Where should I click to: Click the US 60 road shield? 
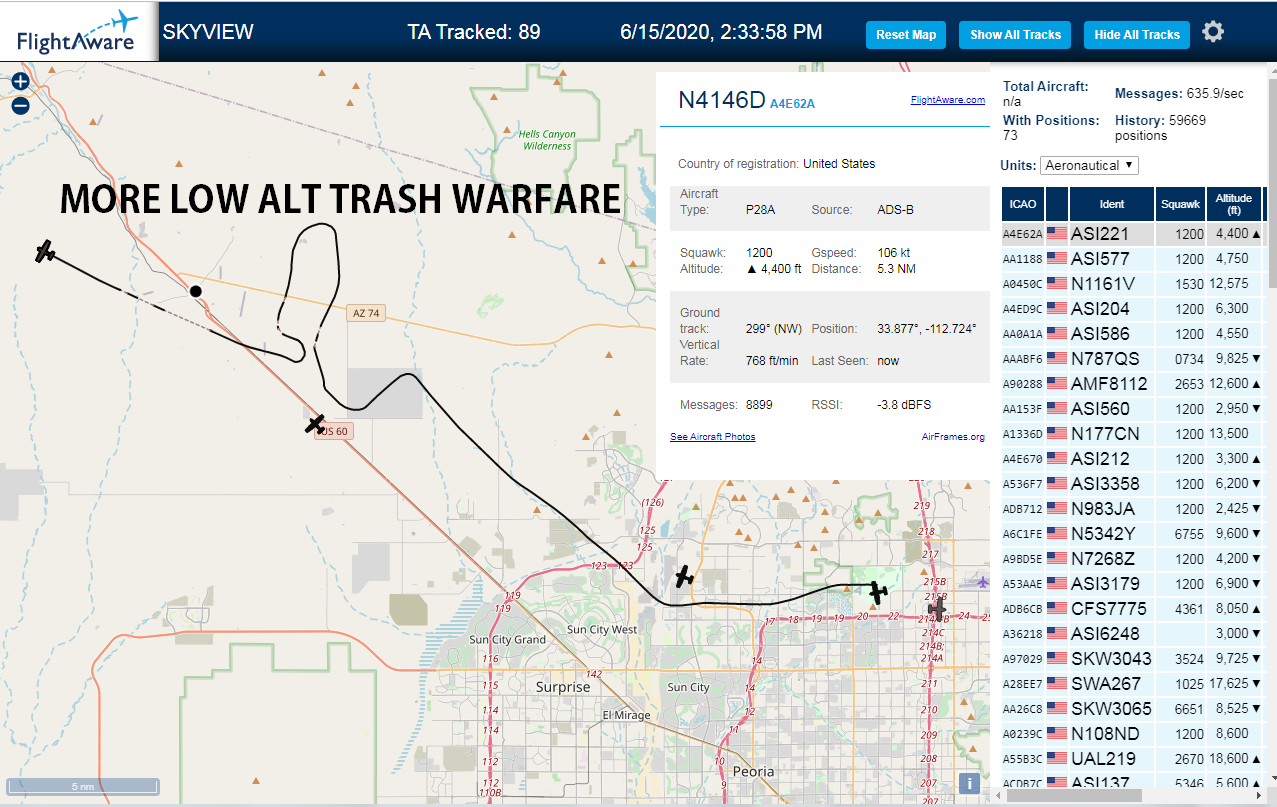coord(335,432)
